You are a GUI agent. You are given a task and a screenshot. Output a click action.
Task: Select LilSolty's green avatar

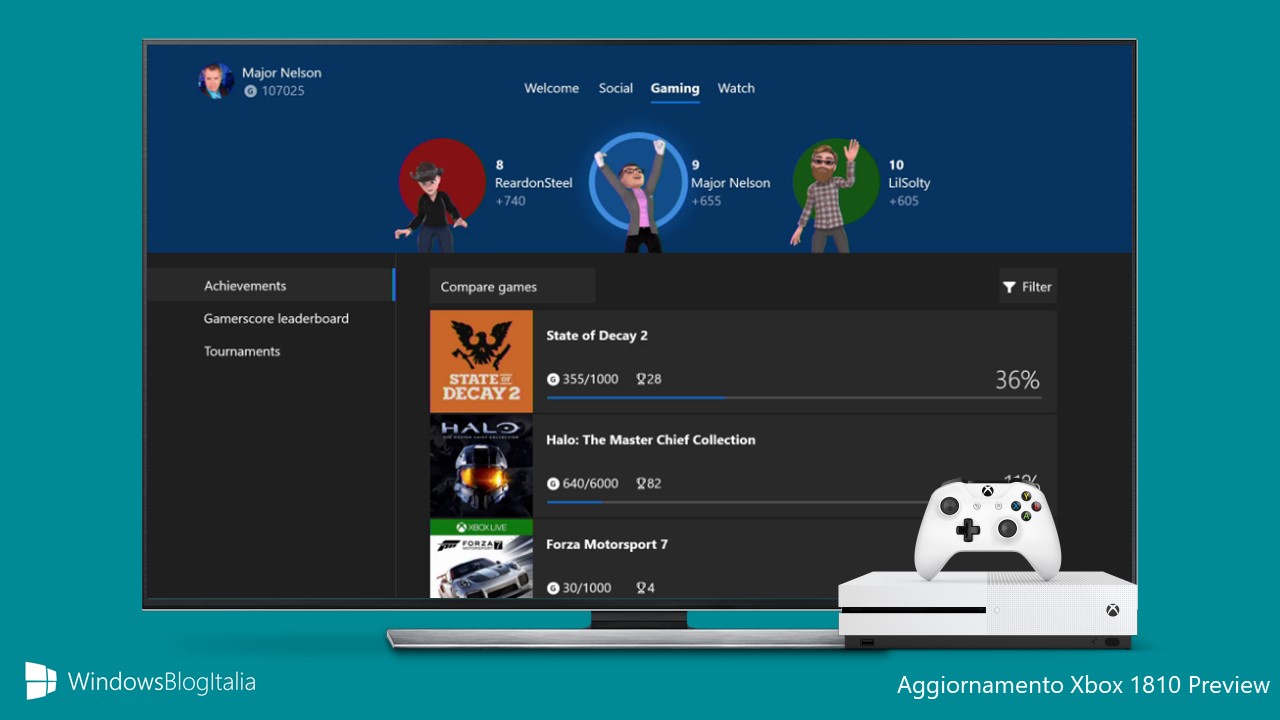(834, 195)
